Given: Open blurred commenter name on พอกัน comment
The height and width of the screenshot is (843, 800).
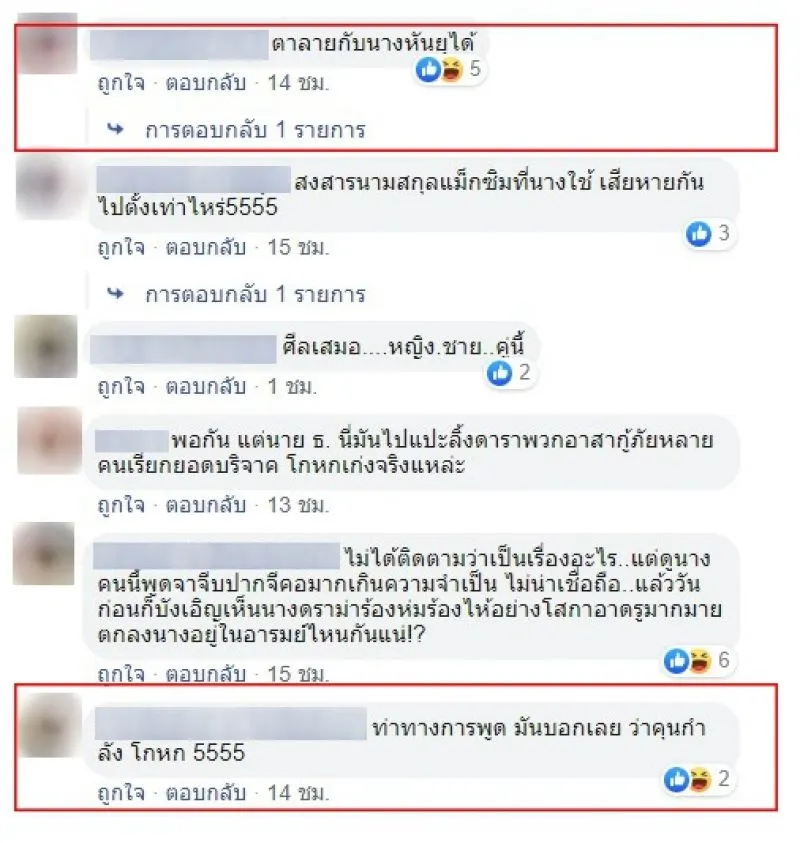Looking at the screenshot, I should pos(132,441).
